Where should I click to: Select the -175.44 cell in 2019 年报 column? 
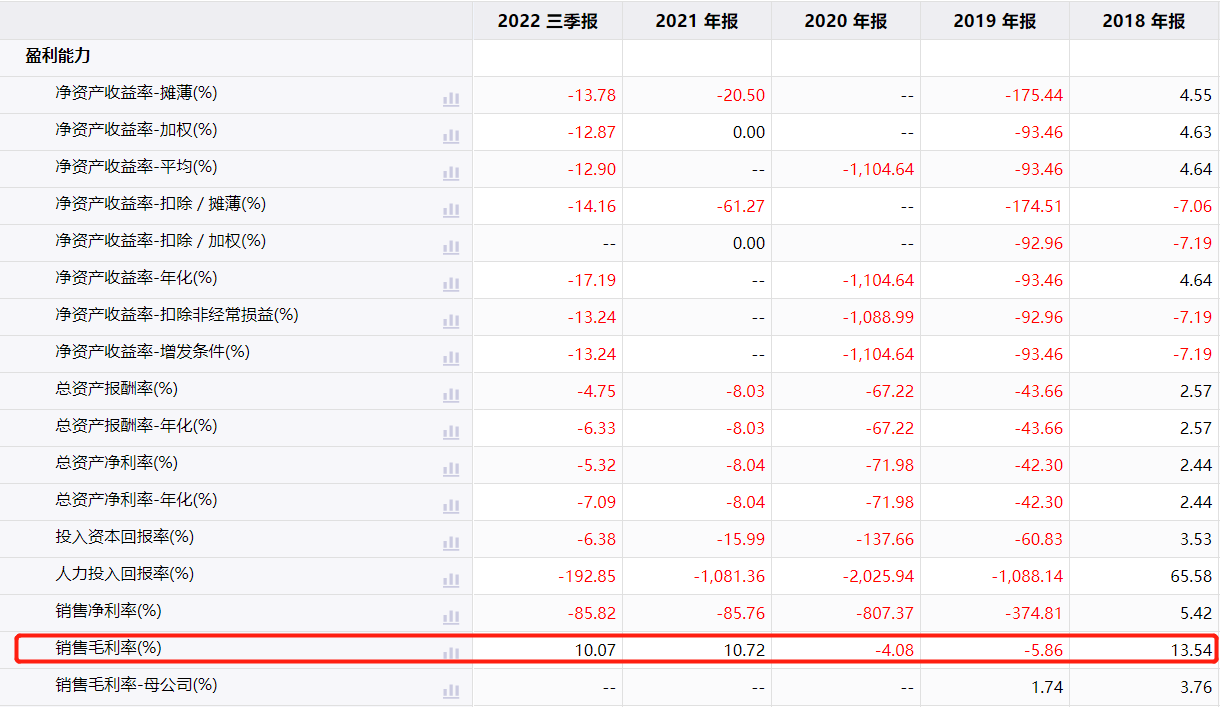(1034, 96)
